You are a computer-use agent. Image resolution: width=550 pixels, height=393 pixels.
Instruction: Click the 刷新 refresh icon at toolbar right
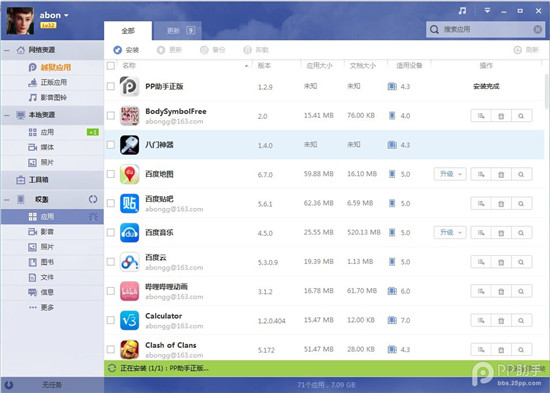517,50
